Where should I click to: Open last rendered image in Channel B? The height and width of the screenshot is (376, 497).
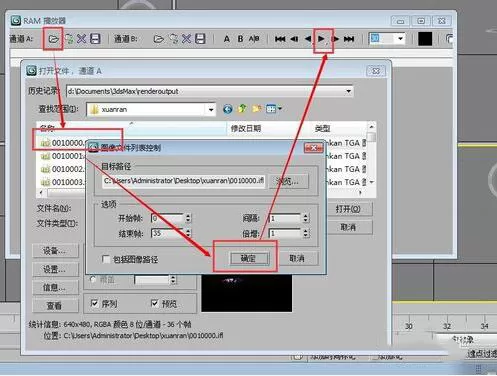(173, 39)
